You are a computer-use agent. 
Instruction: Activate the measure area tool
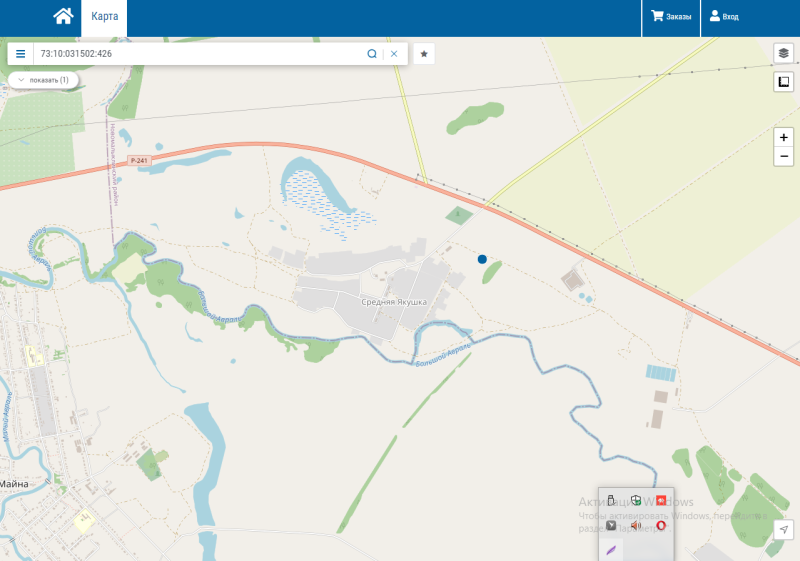pos(784,82)
